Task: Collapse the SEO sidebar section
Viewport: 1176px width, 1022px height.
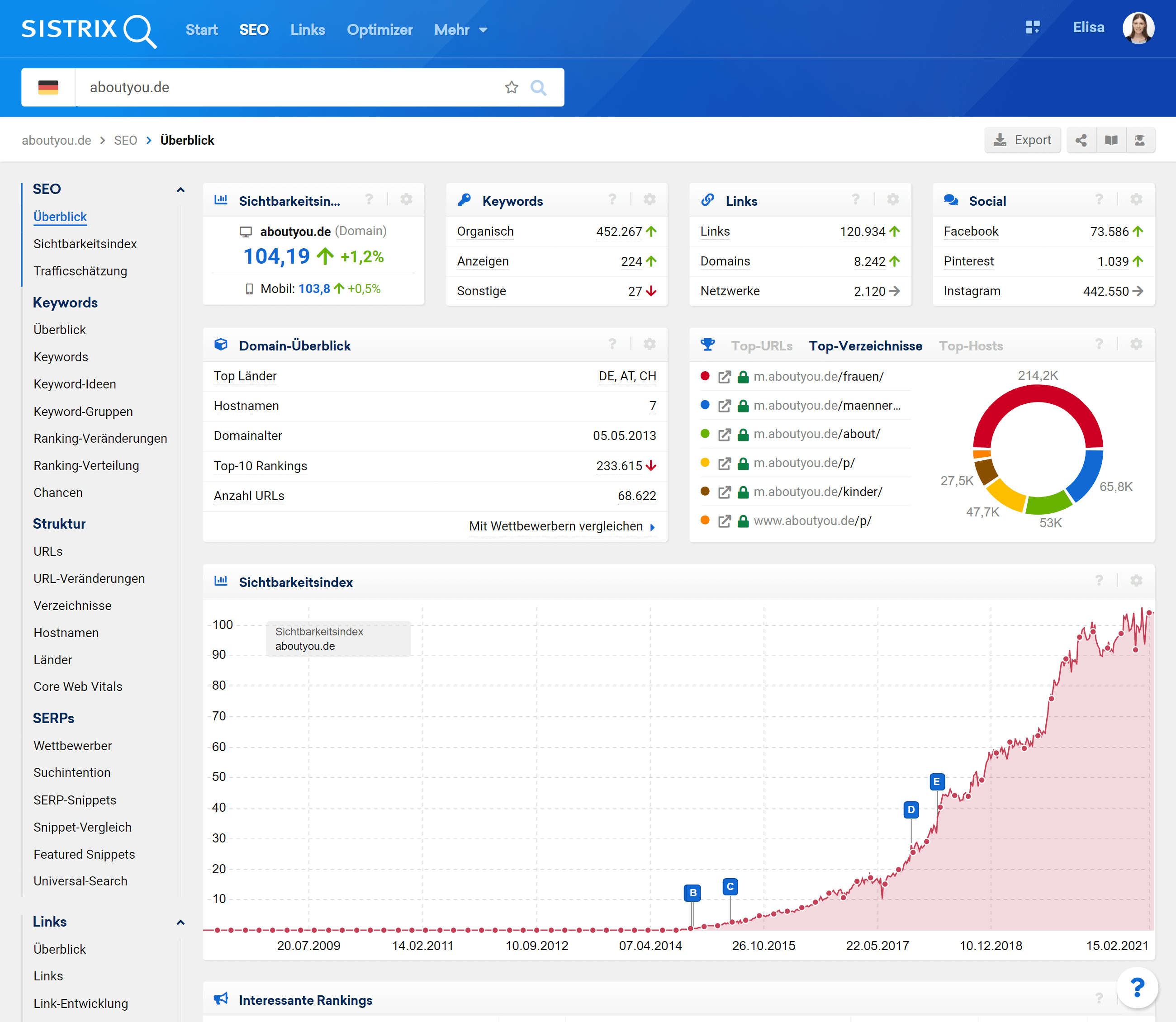Action: 180,190
